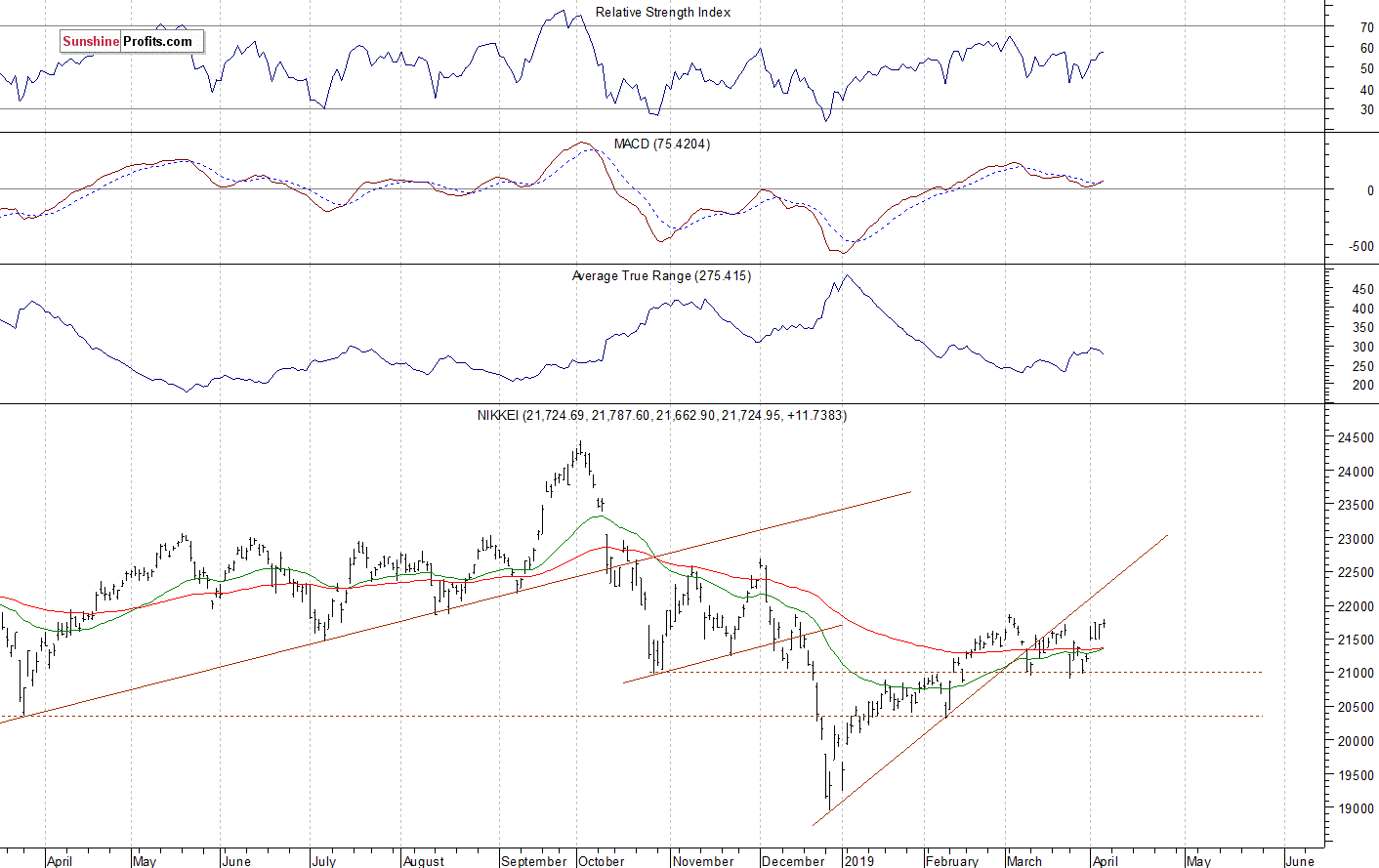1379x868 pixels.
Task: Click the June label at far right
Action: coord(1300,861)
